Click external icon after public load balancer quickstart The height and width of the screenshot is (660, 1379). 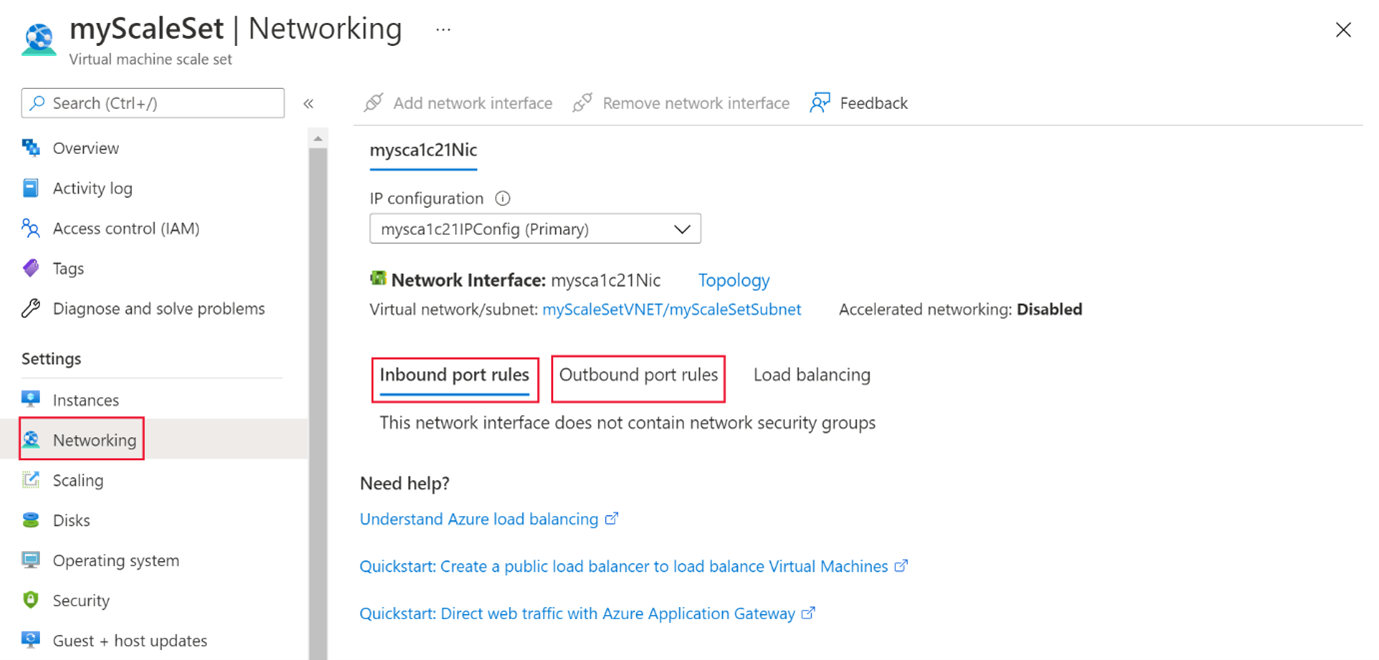pyautogui.click(x=901, y=565)
